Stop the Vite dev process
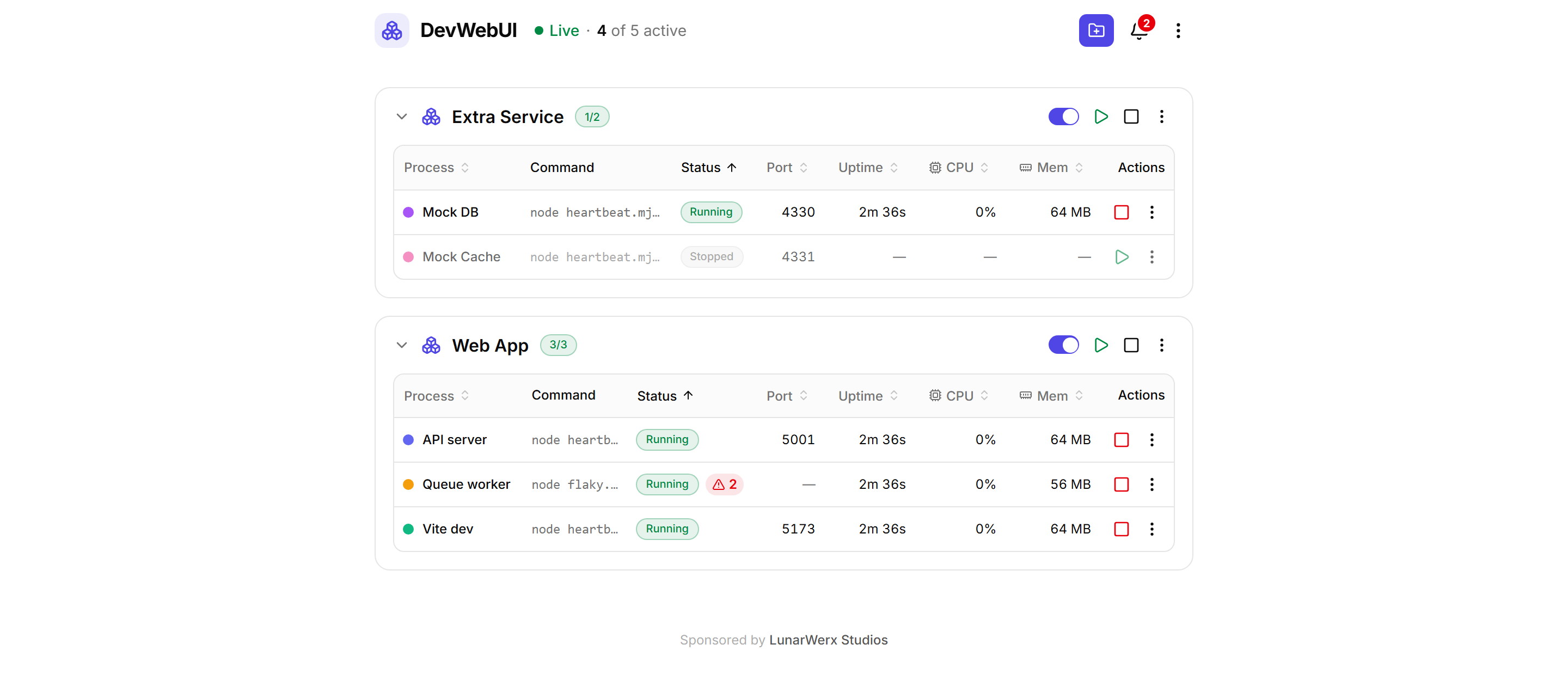 [x=1121, y=529]
